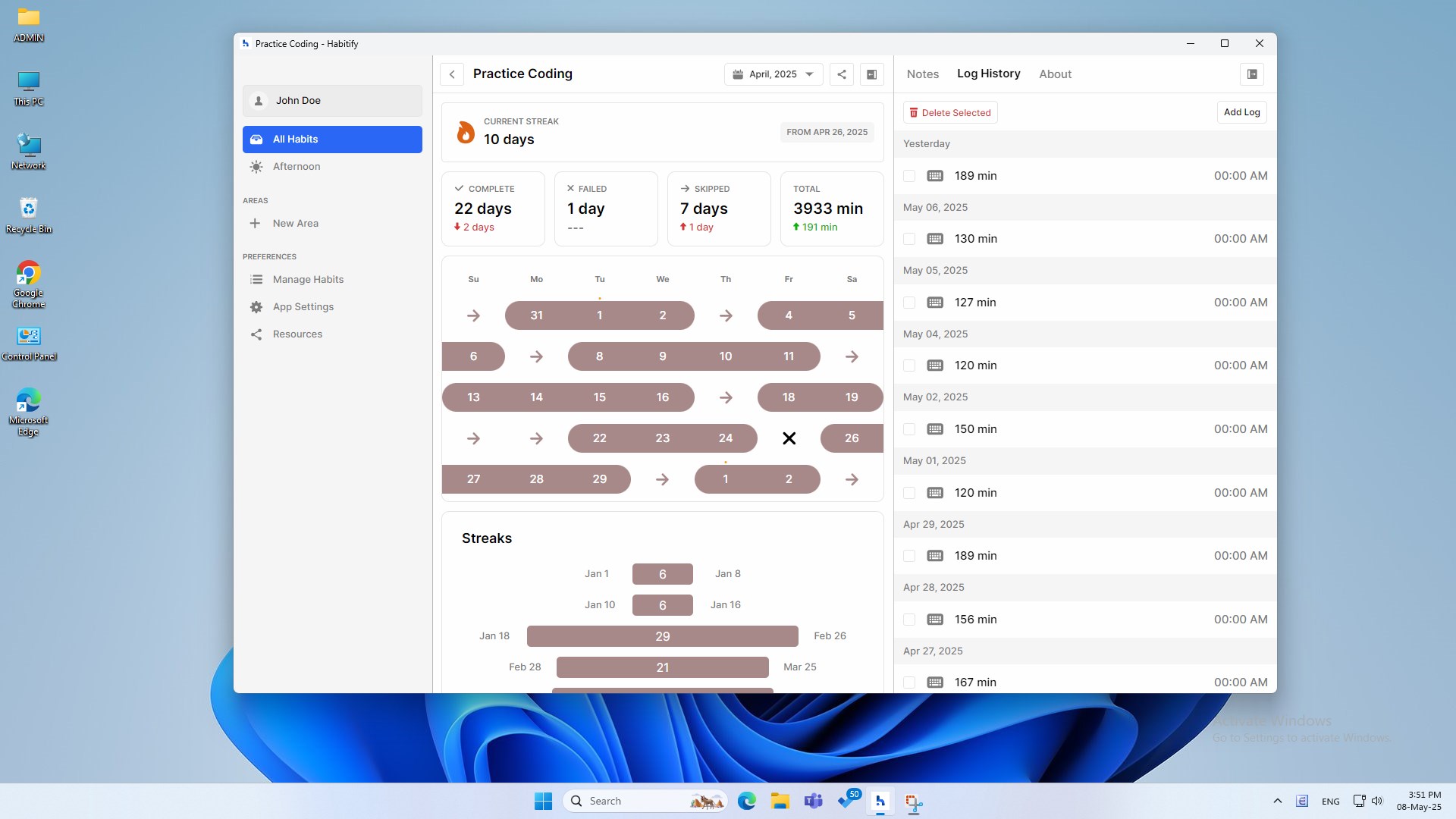Click the back arrow beside Practice Coding
The height and width of the screenshot is (819, 1456).
(x=452, y=74)
